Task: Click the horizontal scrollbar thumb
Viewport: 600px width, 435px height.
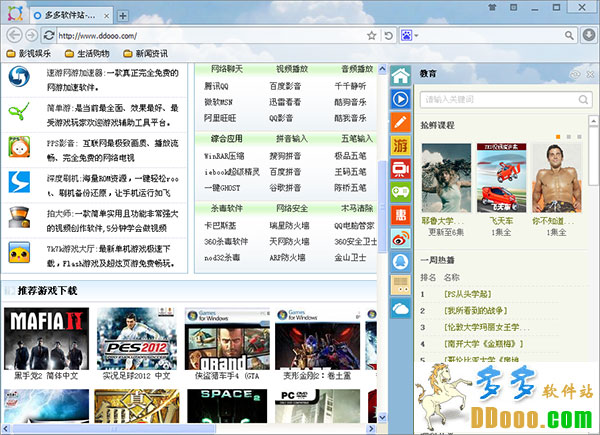Action: 113,429
